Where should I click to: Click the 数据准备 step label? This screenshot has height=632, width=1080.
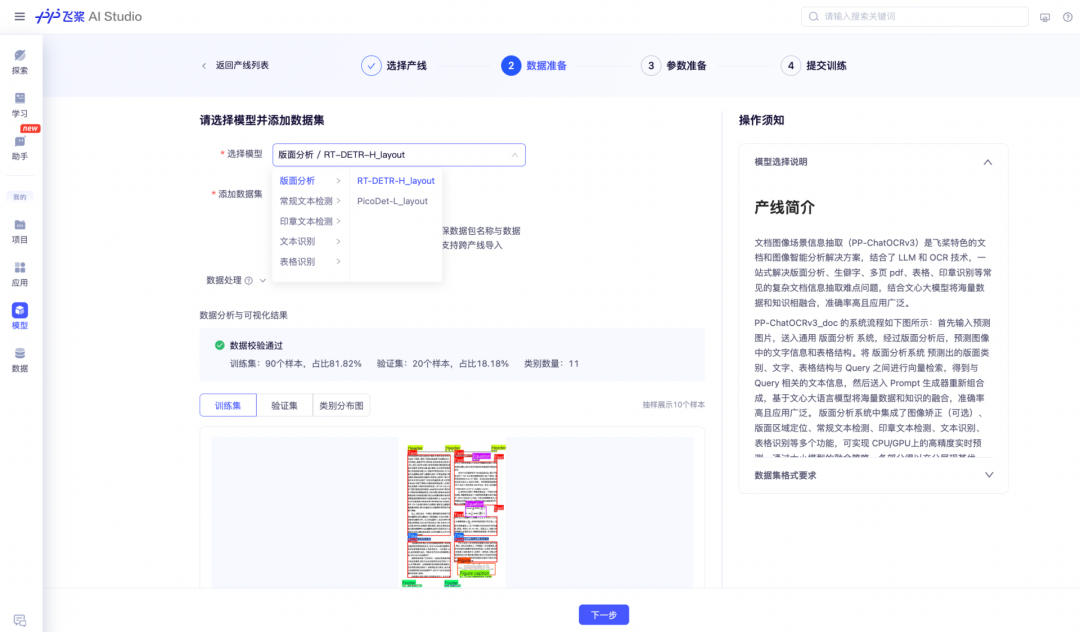click(x=547, y=65)
